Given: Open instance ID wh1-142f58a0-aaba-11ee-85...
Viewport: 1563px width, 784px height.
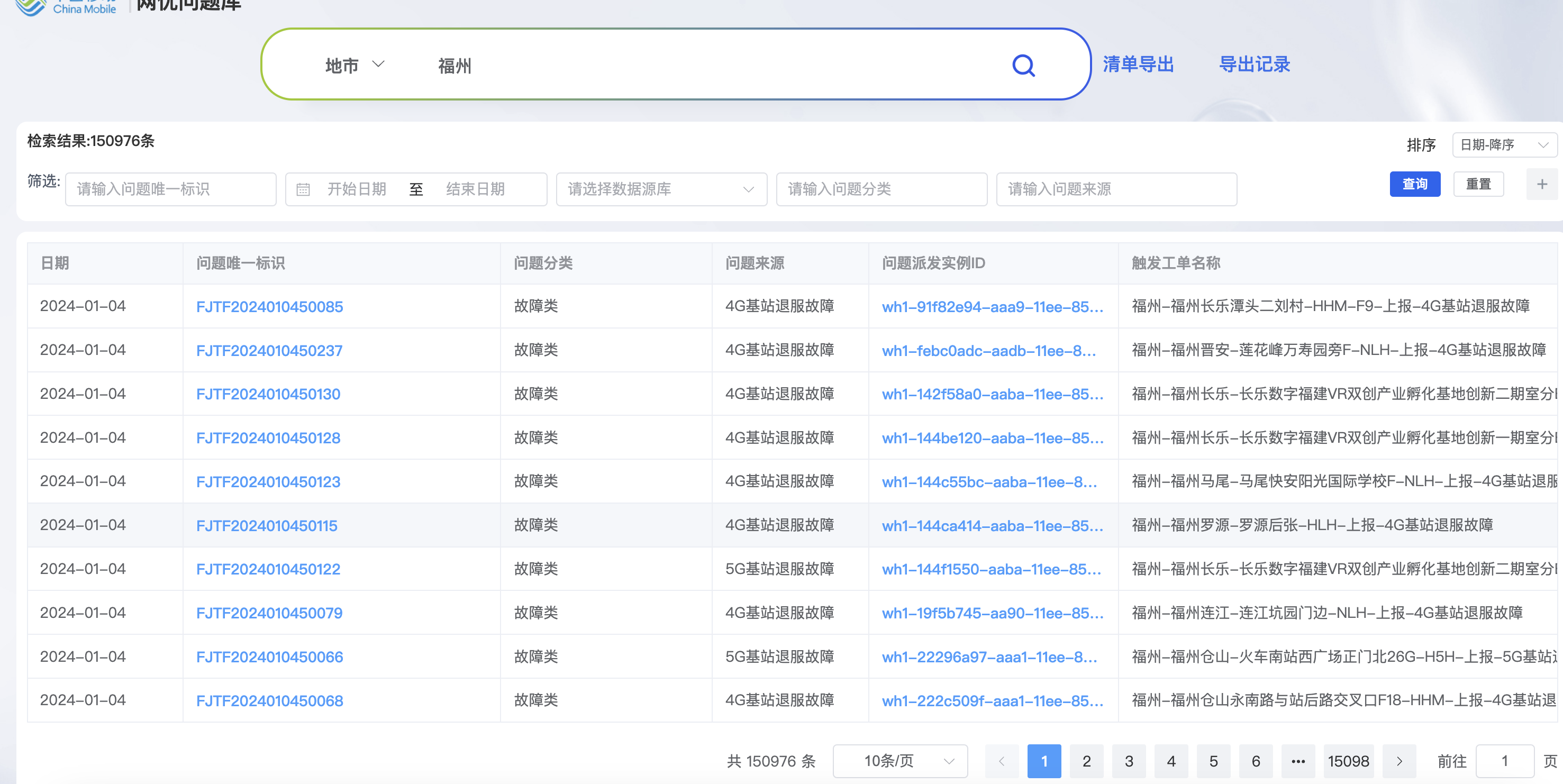Looking at the screenshot, I should click(x=993, y=395).
